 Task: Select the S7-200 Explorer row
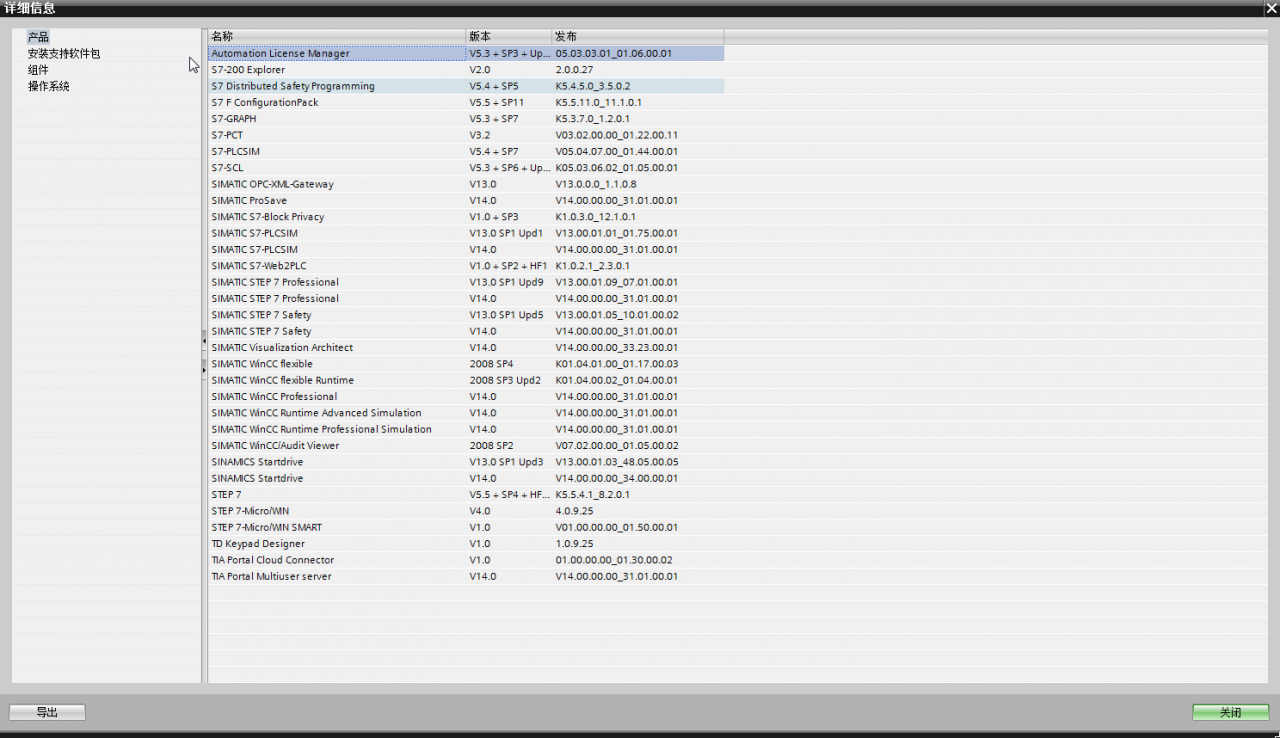click(x=466, y=70)
